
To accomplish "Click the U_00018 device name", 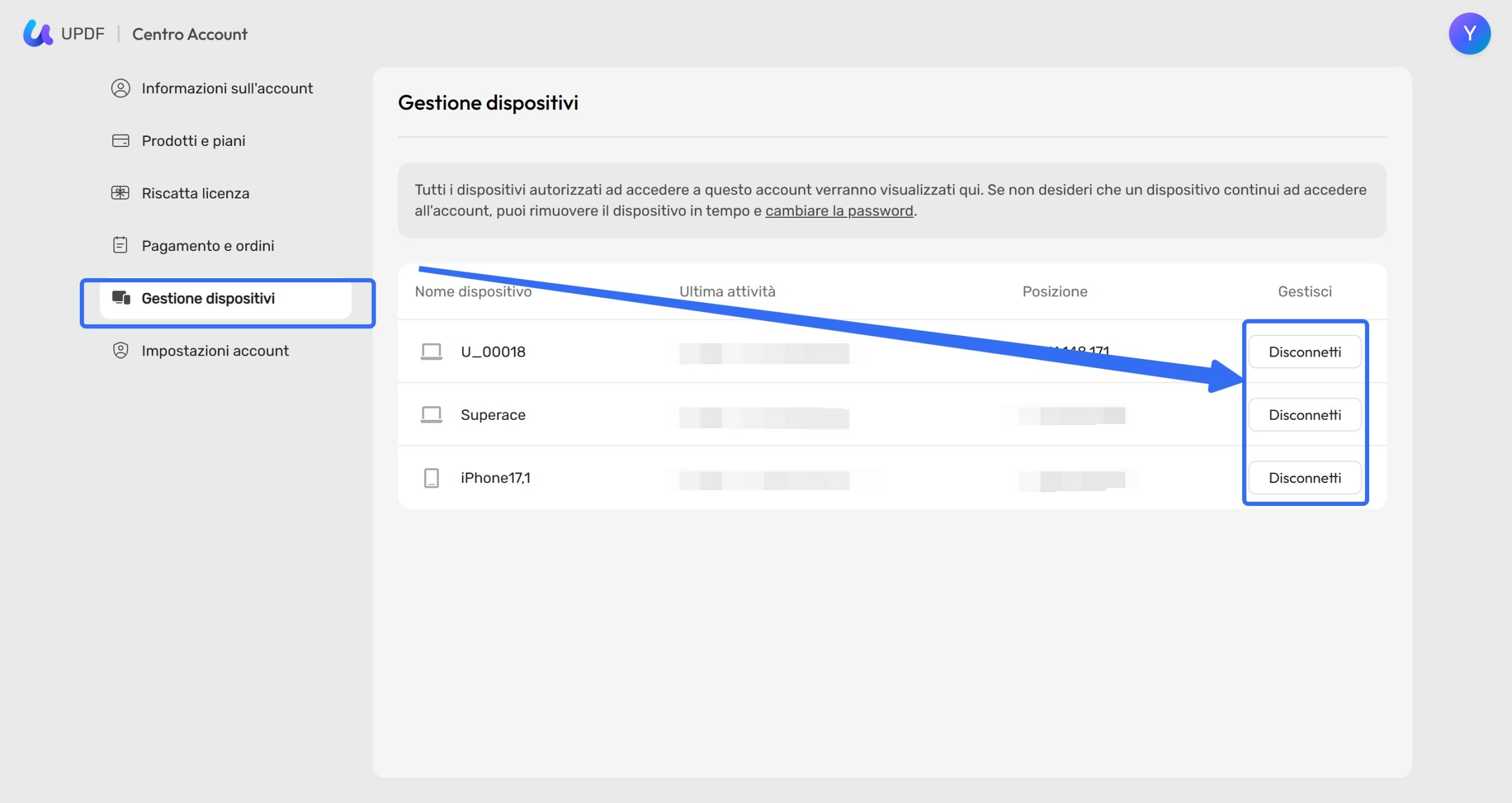I will [x=493, y=352].
